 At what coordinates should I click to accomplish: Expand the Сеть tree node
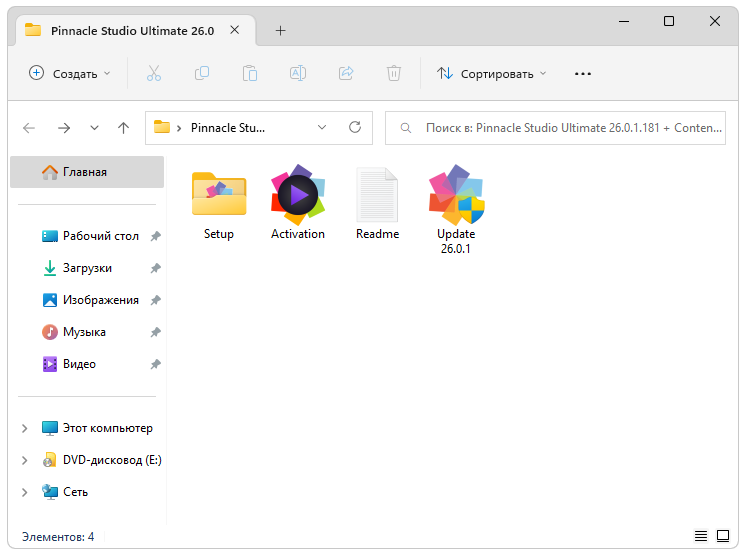[25, 492]
